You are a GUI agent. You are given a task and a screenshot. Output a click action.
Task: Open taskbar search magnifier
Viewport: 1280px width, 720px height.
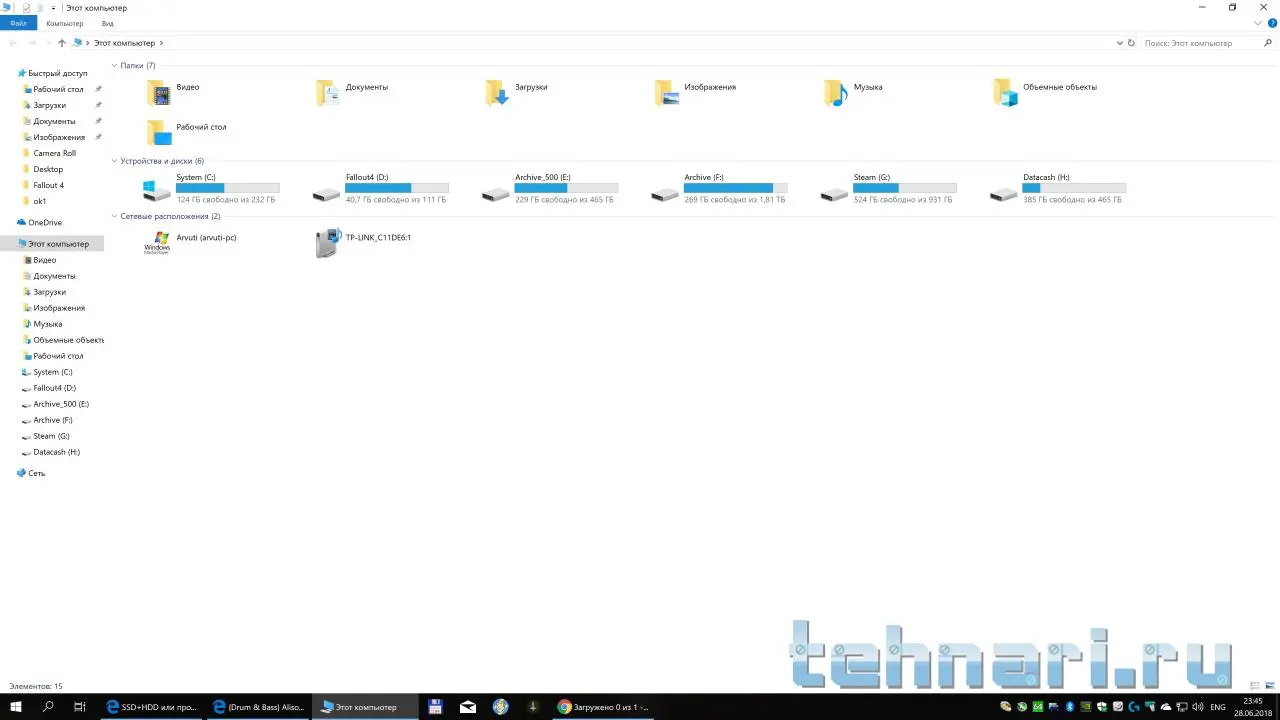tap(48, 707)
